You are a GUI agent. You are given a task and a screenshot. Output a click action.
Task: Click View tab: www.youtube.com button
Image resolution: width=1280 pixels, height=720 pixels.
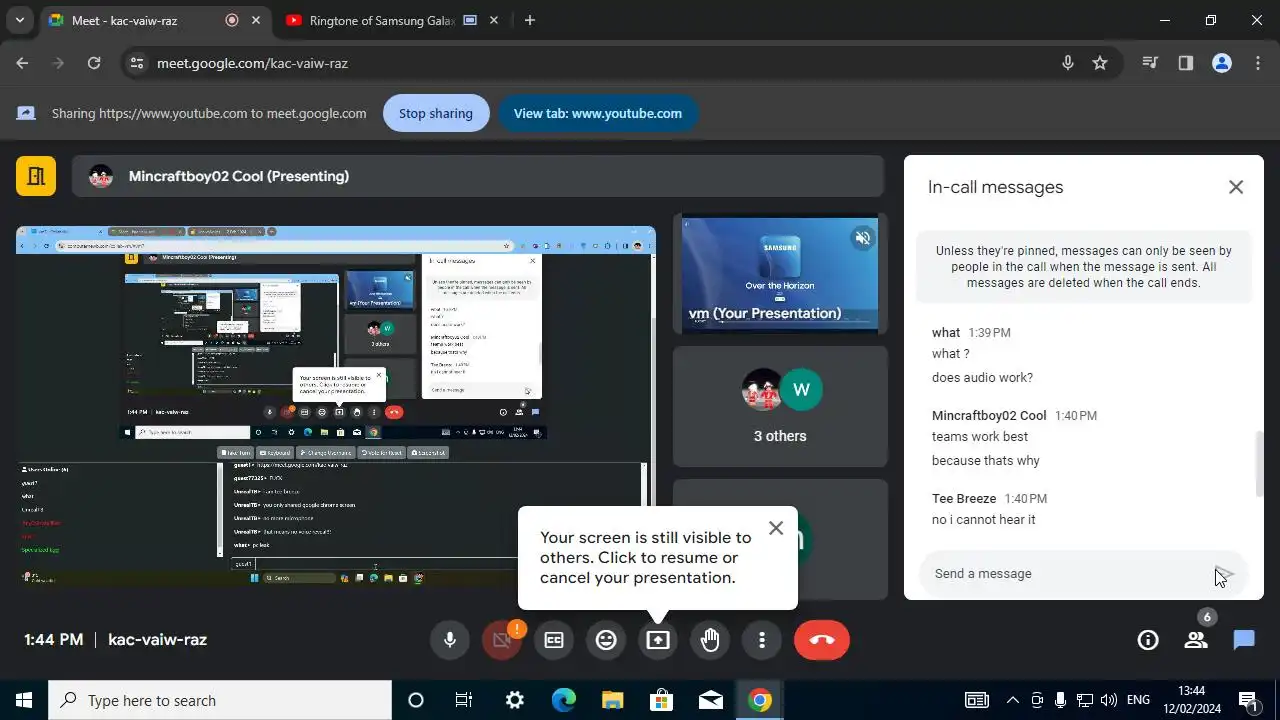(x=598, y=113)
